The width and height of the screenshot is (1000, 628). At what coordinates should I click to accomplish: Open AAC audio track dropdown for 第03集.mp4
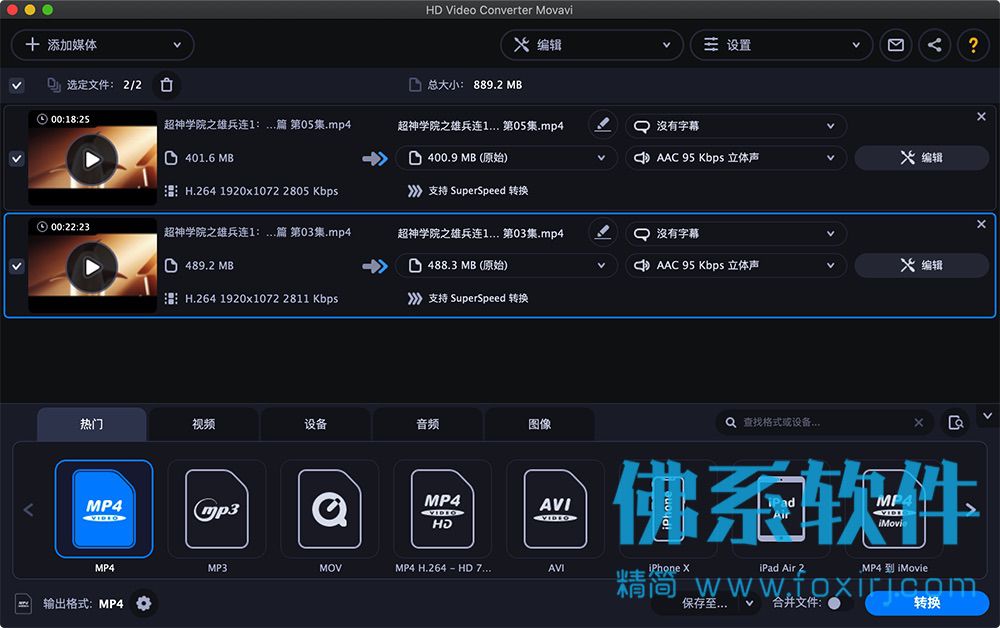(736, 266)
